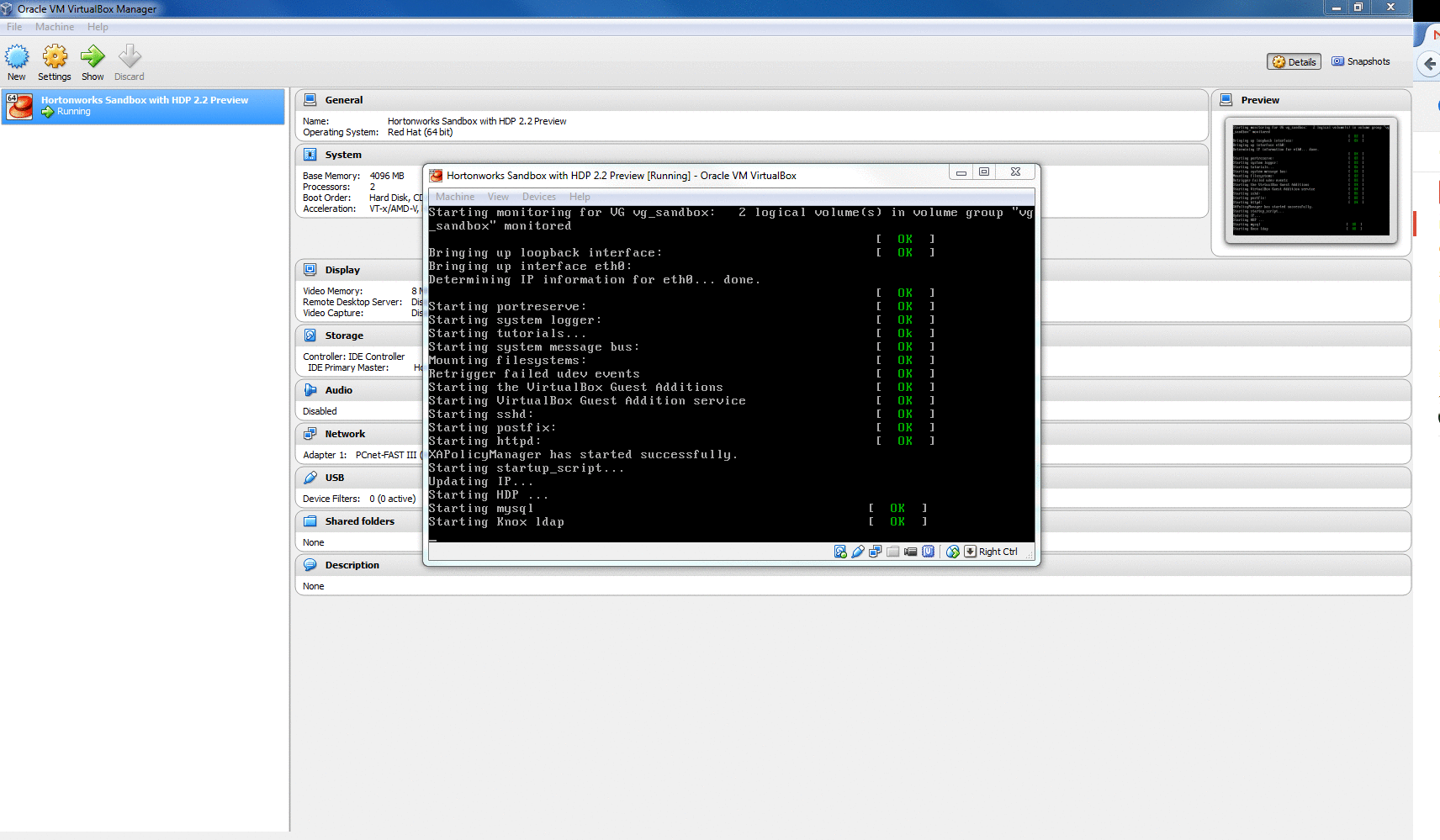Image resolution: width=1440 pixels, height=840 pixels.
Task: Click the Shared folders section icon
Action: point(310,521)
